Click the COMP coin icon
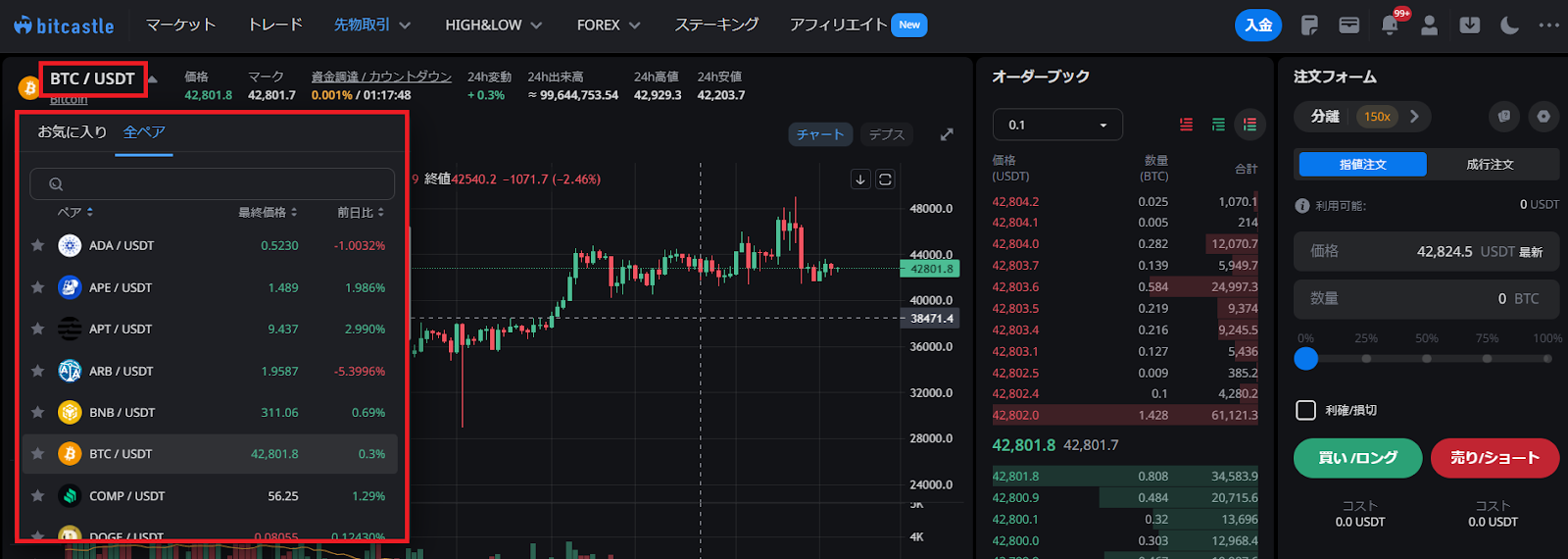1568x559 pixels. [x=70, y=495]
